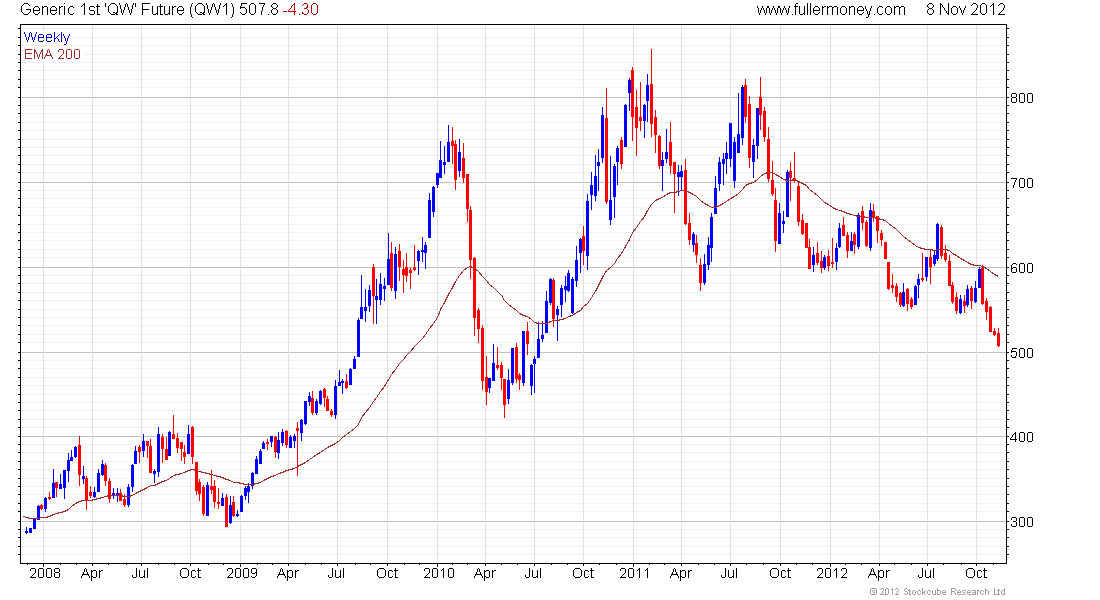
Task: Click the Oct label following 2012 on axis
Action: [x=976, y=573]
